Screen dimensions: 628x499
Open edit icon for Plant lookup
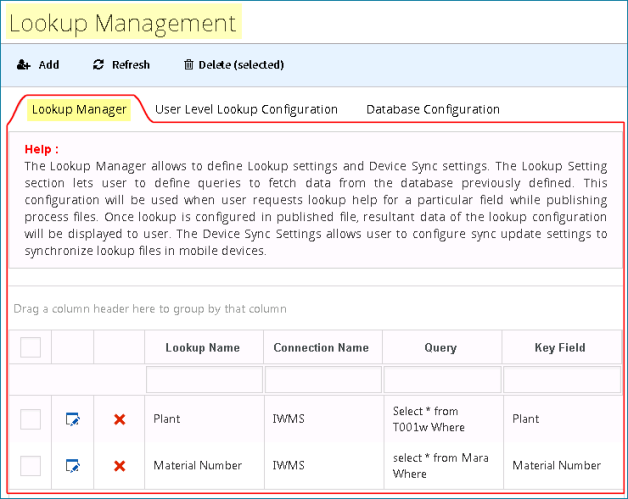[72, 419]
